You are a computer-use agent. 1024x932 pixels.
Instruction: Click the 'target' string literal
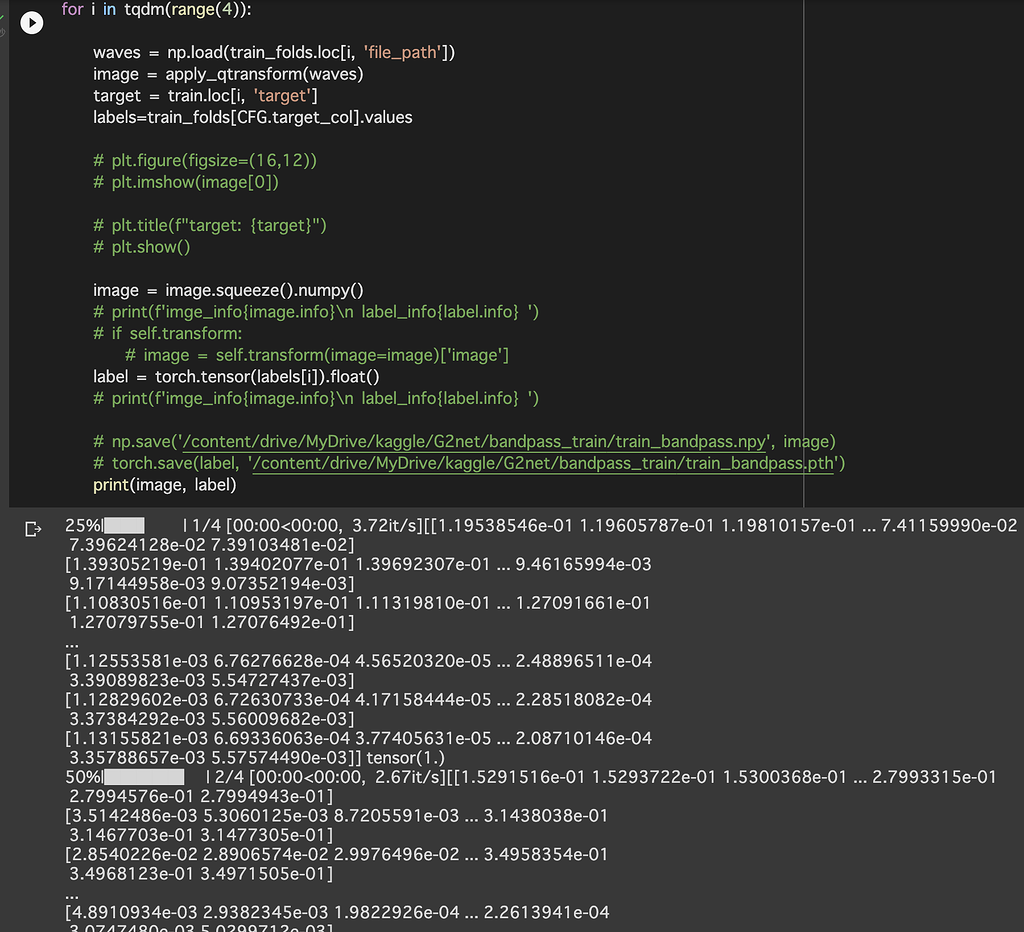pos(283,96)
